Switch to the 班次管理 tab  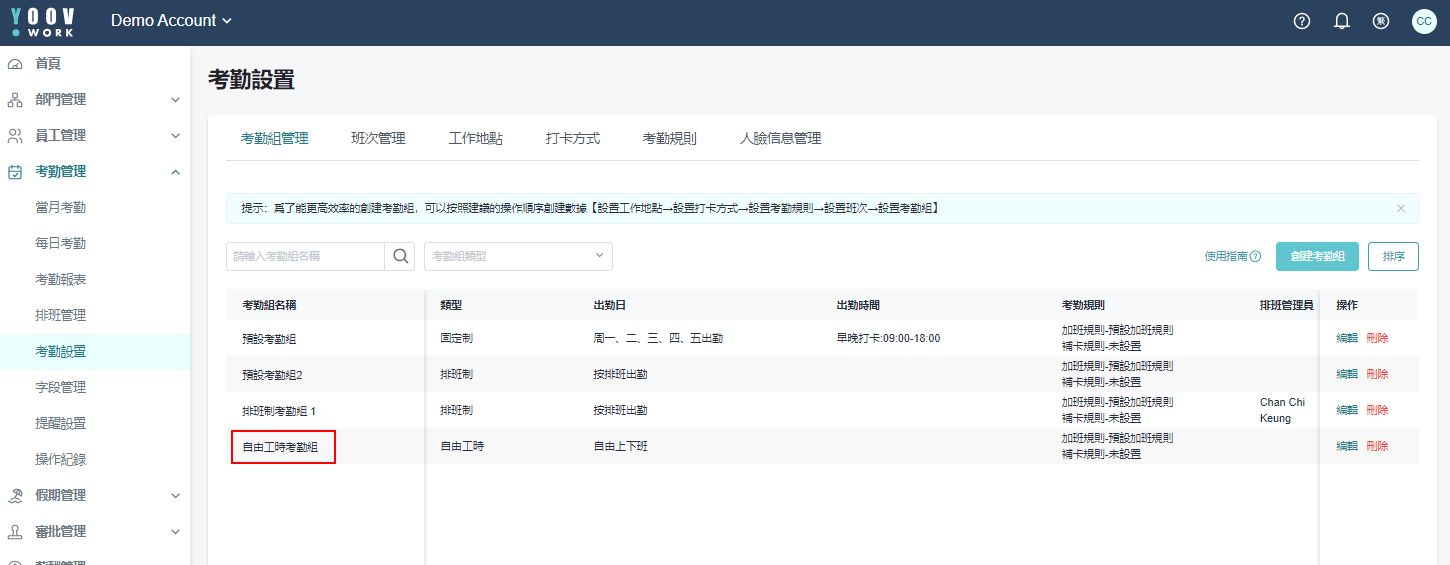click(x=378, y=138)
